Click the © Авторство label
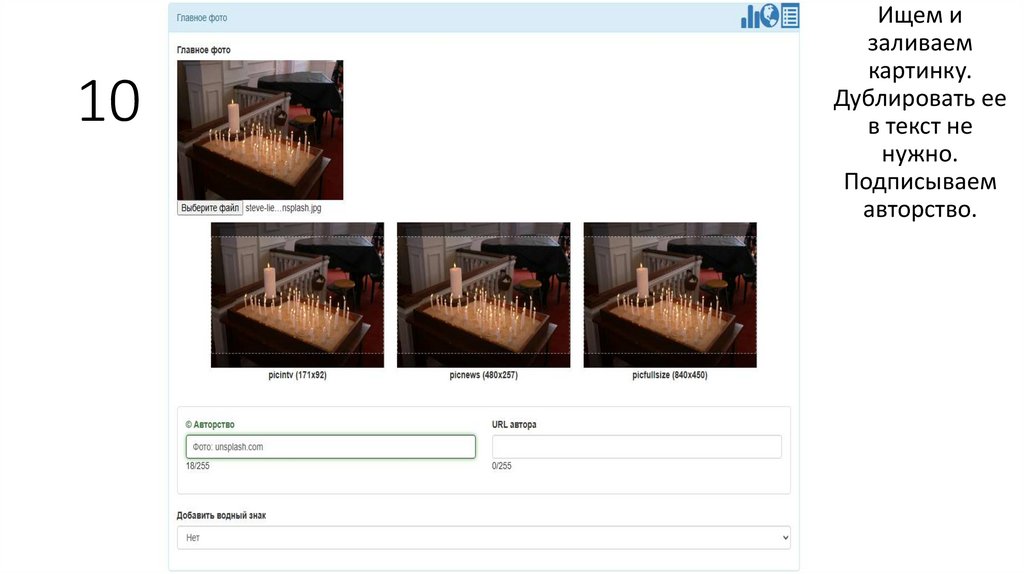The image size is (1024, 574). 210,424
